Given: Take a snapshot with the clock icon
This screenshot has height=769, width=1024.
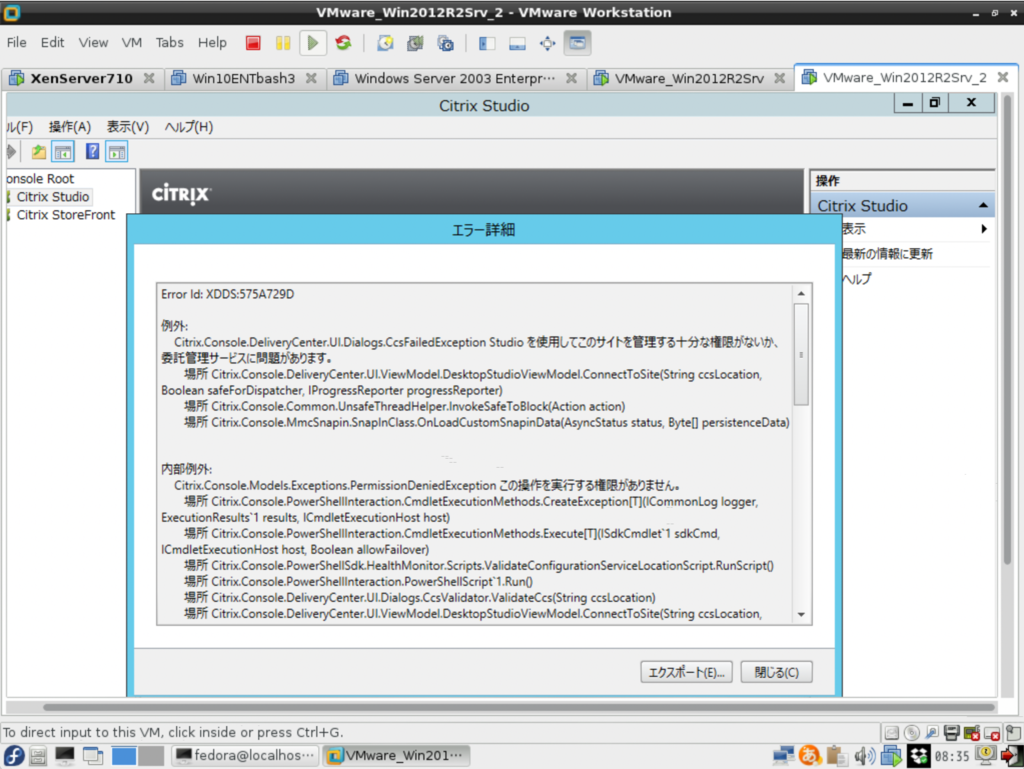Looking at the screenshot, I should point(385,43).
